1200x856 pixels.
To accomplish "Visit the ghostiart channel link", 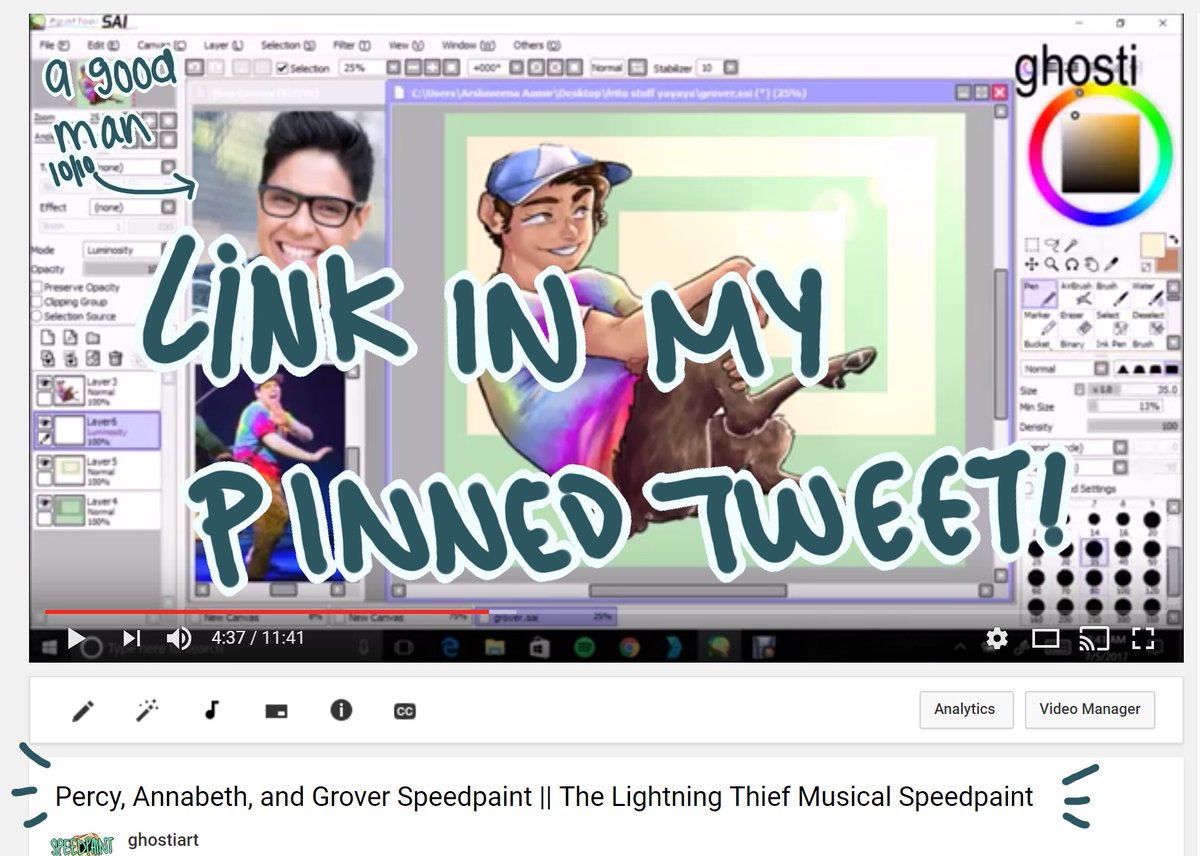I will pyautogui.click(x=163, y=839).
